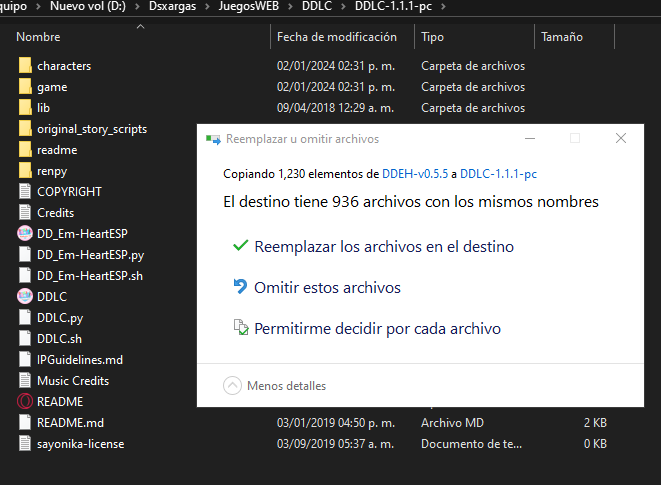This screenshot has width=661, height=485.
Task: Click the blue undo skip icon
Action: click(x=240, y=286)
